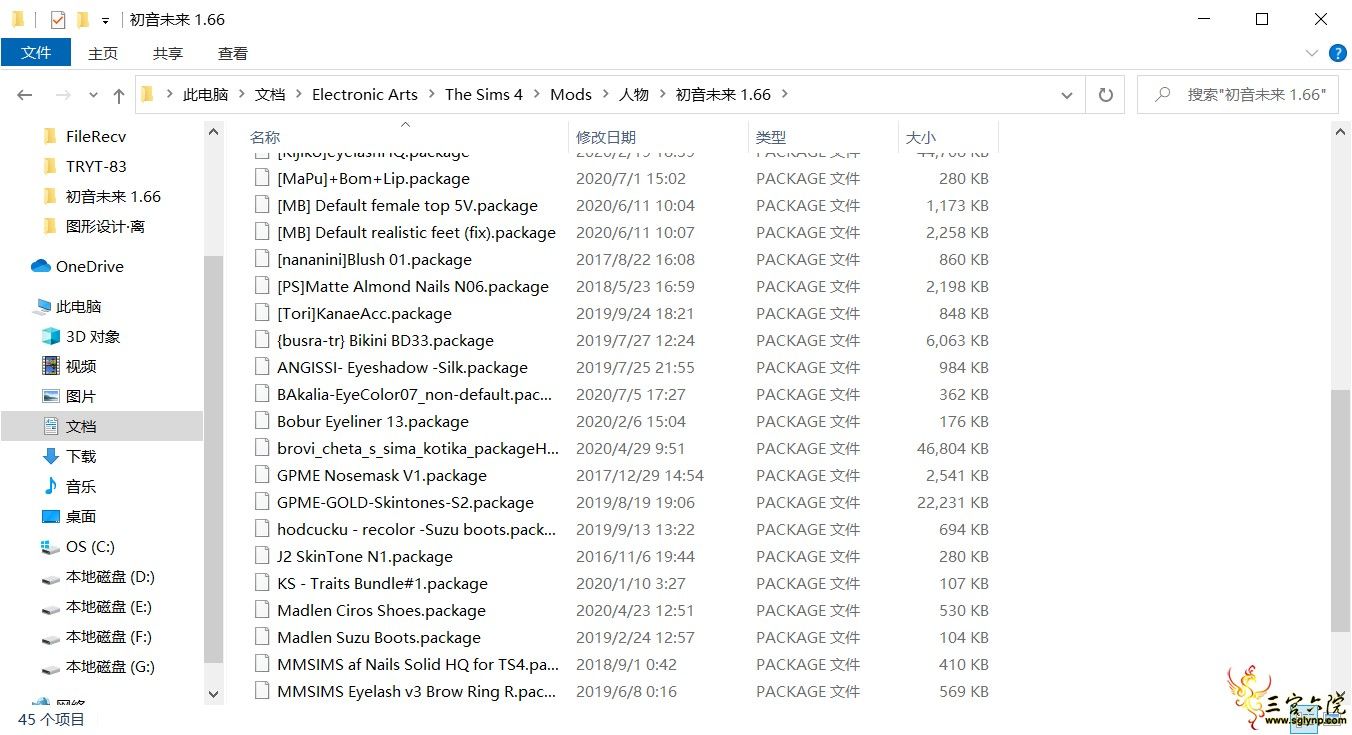The width and height of the screenshot is (1352, 735).
Task: Select GPME-GOLD-Skintones-S2.package
Action: pos(405,502)
